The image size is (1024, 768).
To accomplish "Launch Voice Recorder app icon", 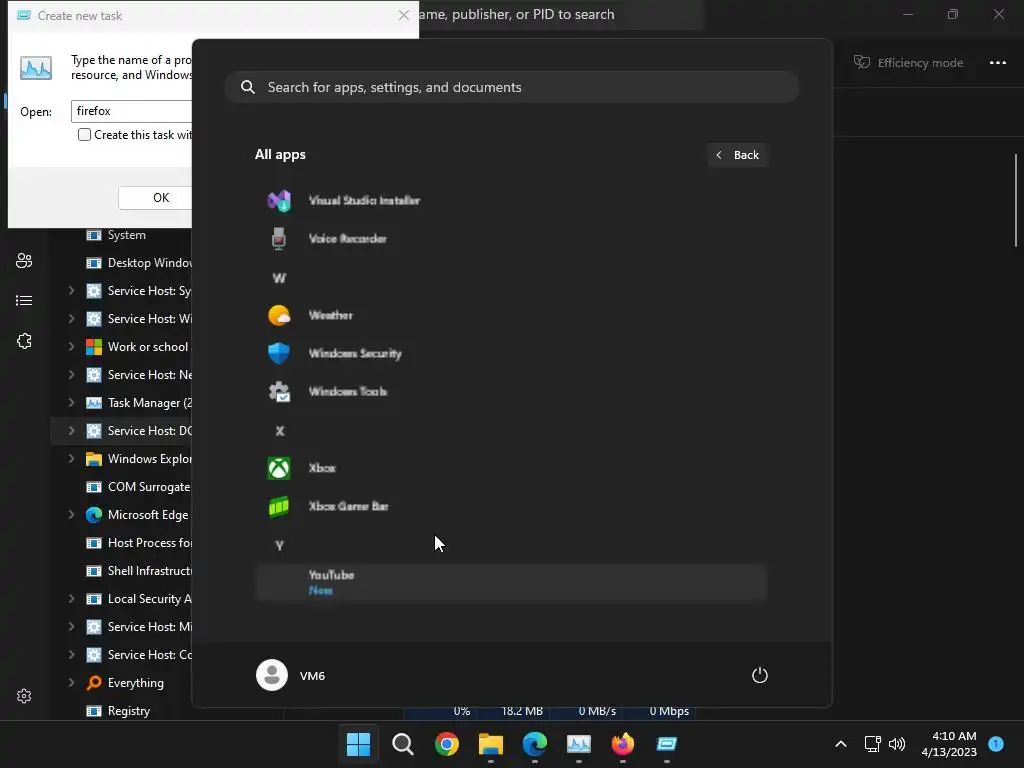I will [279, 239].
